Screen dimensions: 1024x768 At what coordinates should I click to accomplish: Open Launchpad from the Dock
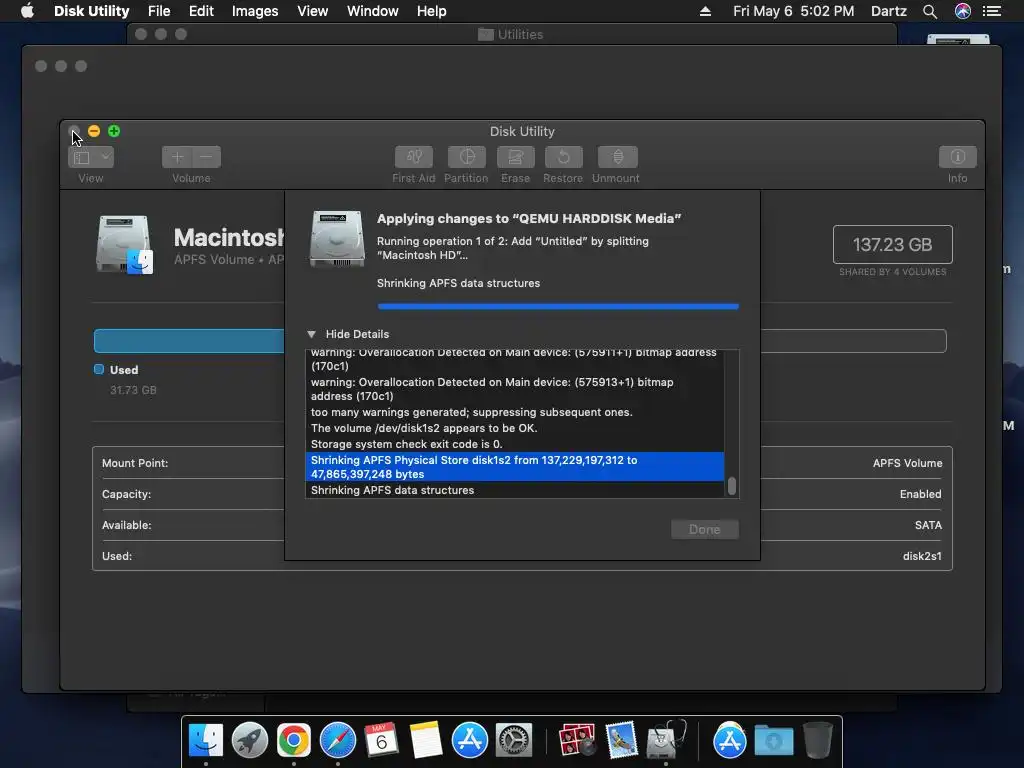point(249,741)
